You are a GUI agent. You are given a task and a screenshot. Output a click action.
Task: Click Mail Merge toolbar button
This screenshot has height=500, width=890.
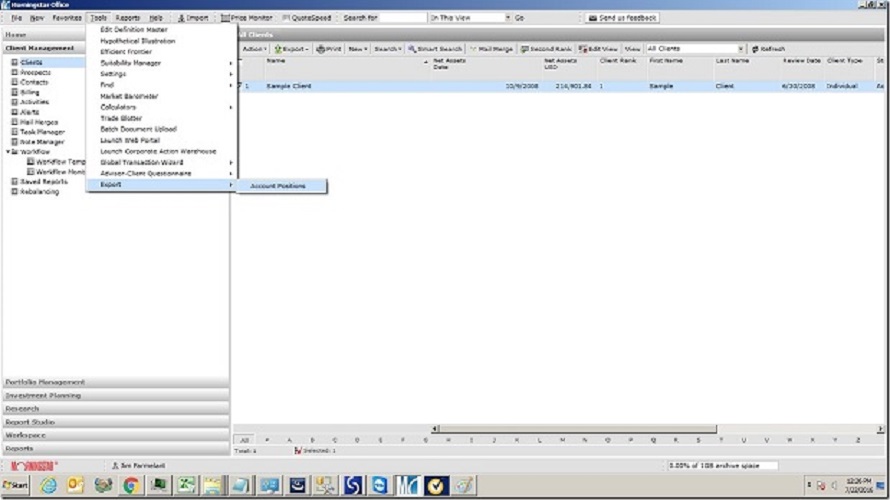[x=491, y=49]
